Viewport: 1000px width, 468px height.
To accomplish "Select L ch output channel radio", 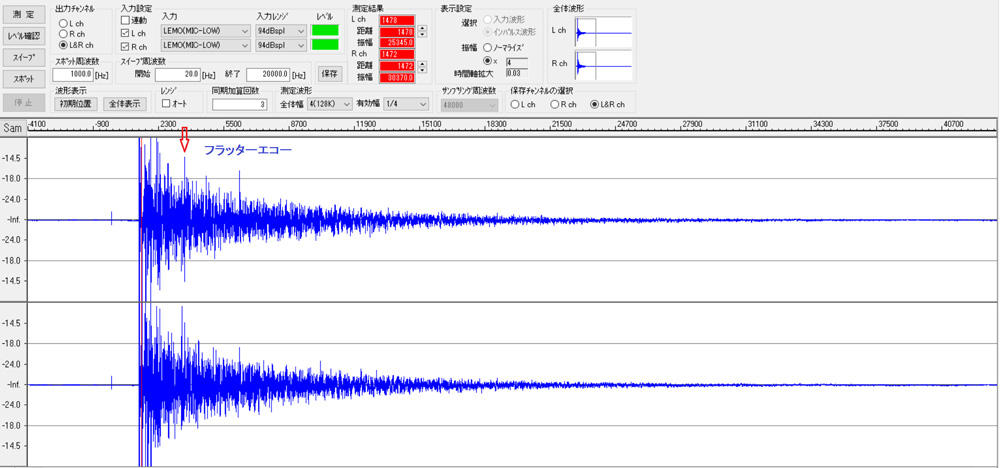I will (65, 22).
